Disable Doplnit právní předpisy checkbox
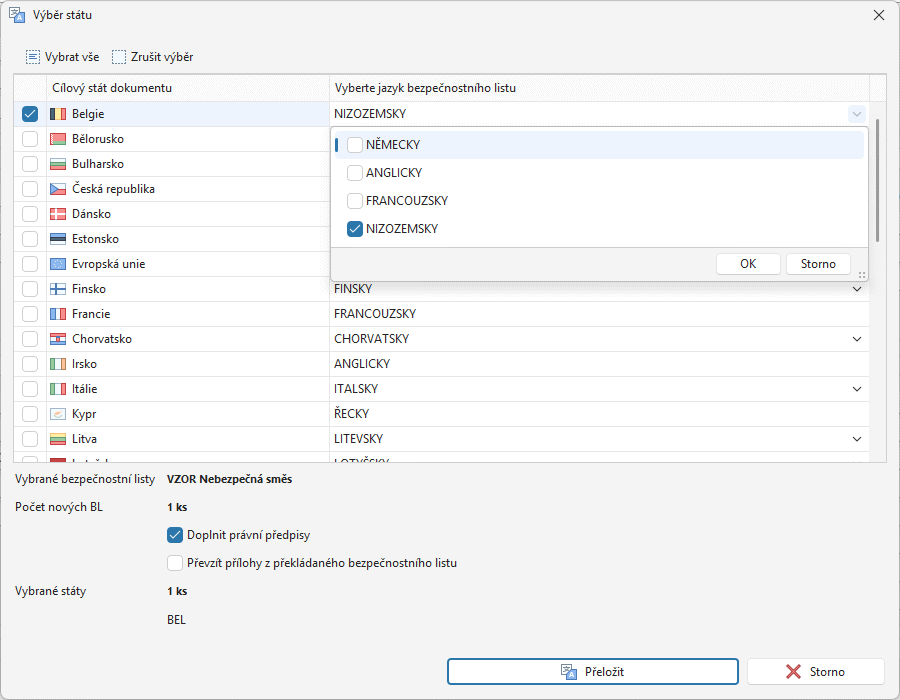 coord(175,535)
